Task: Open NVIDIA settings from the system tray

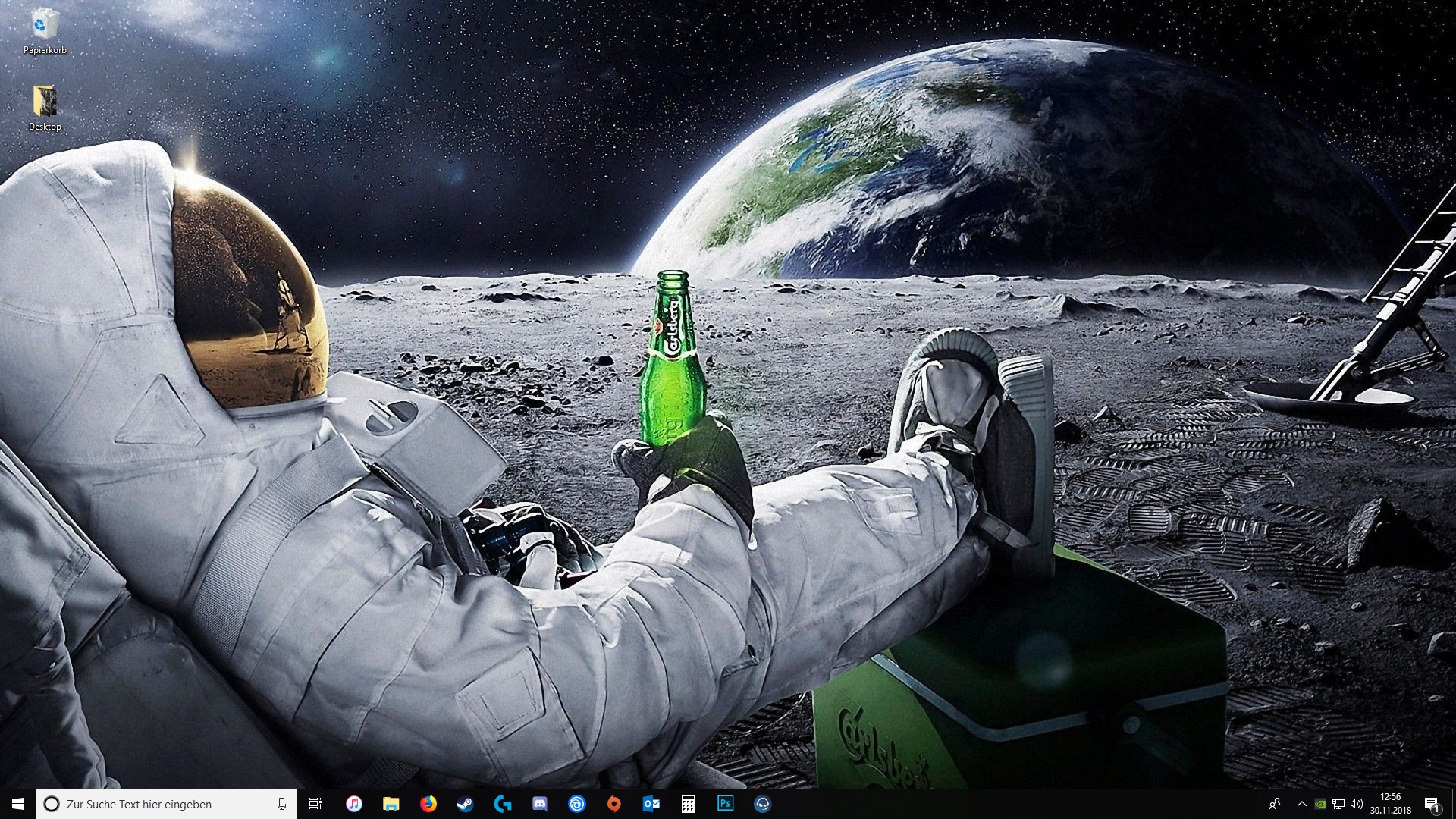Action: 1319,804
